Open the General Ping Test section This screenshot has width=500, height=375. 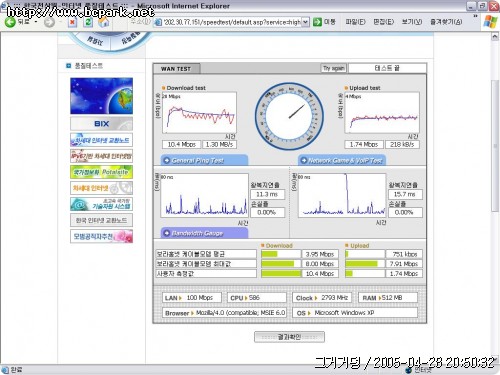click(204, 160)
